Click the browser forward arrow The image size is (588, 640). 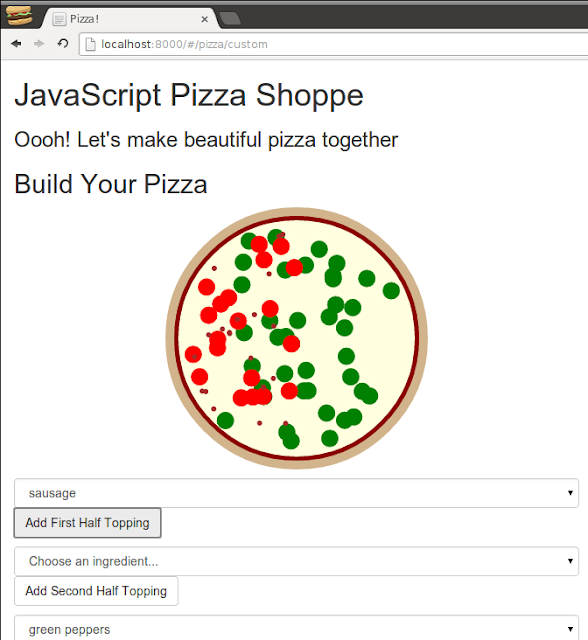click(39, 44)
